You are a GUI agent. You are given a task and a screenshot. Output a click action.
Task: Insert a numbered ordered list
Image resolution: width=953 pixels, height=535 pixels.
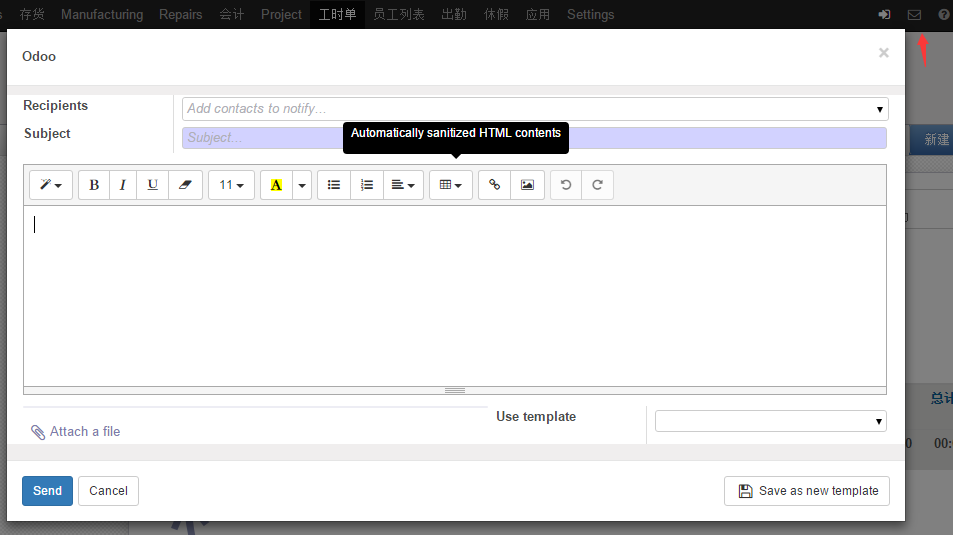(367, 185)
